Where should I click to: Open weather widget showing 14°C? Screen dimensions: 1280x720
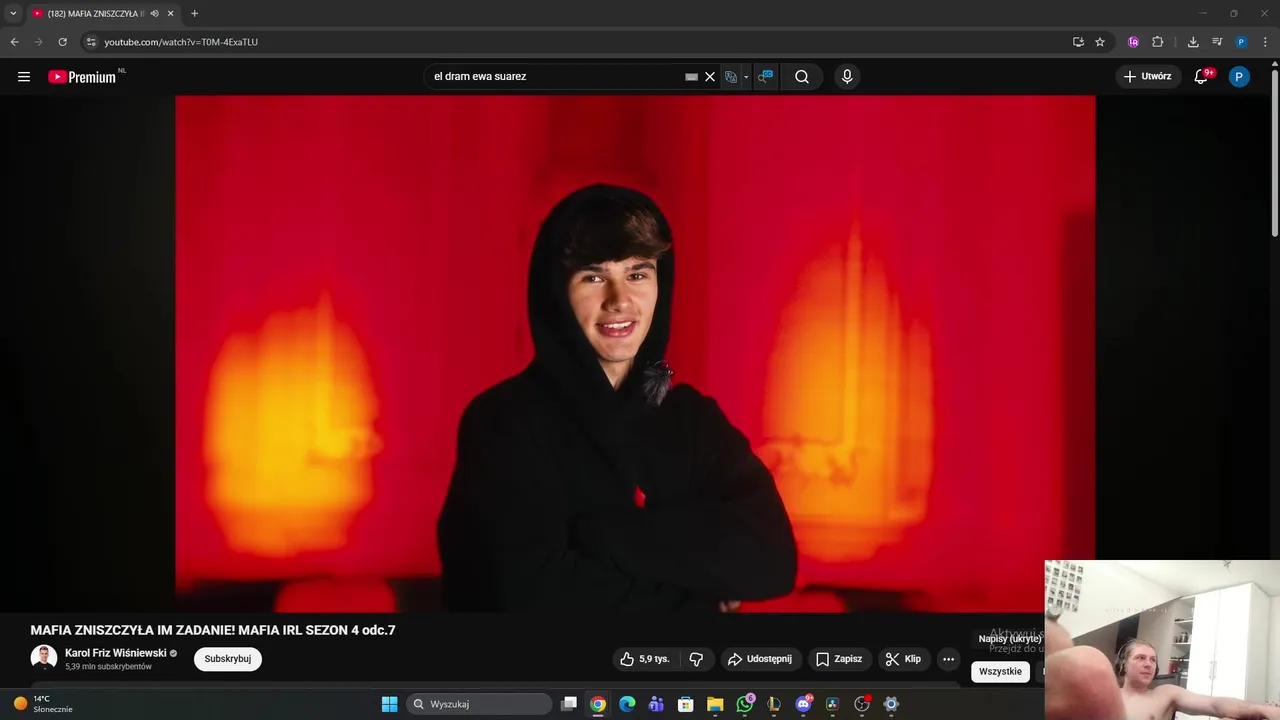[43, 704]
